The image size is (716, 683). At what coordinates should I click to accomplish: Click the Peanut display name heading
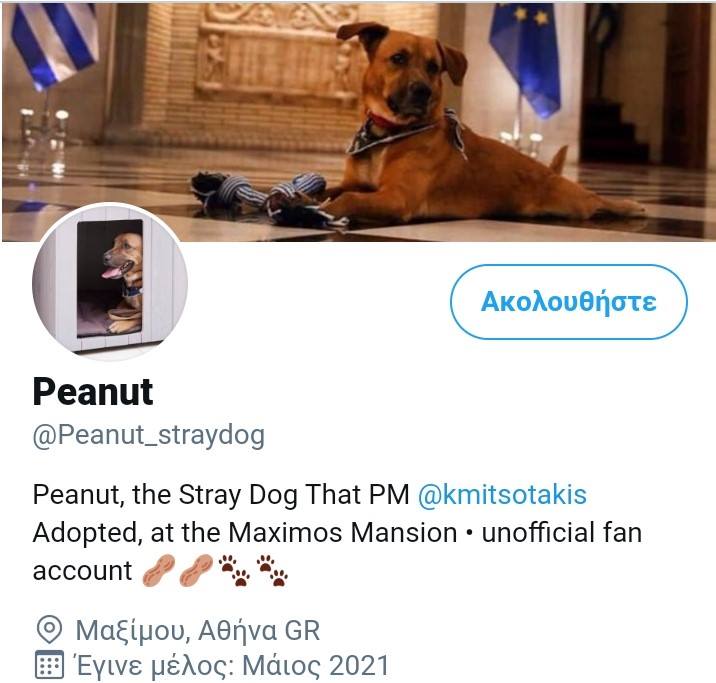tap(93, 392)
